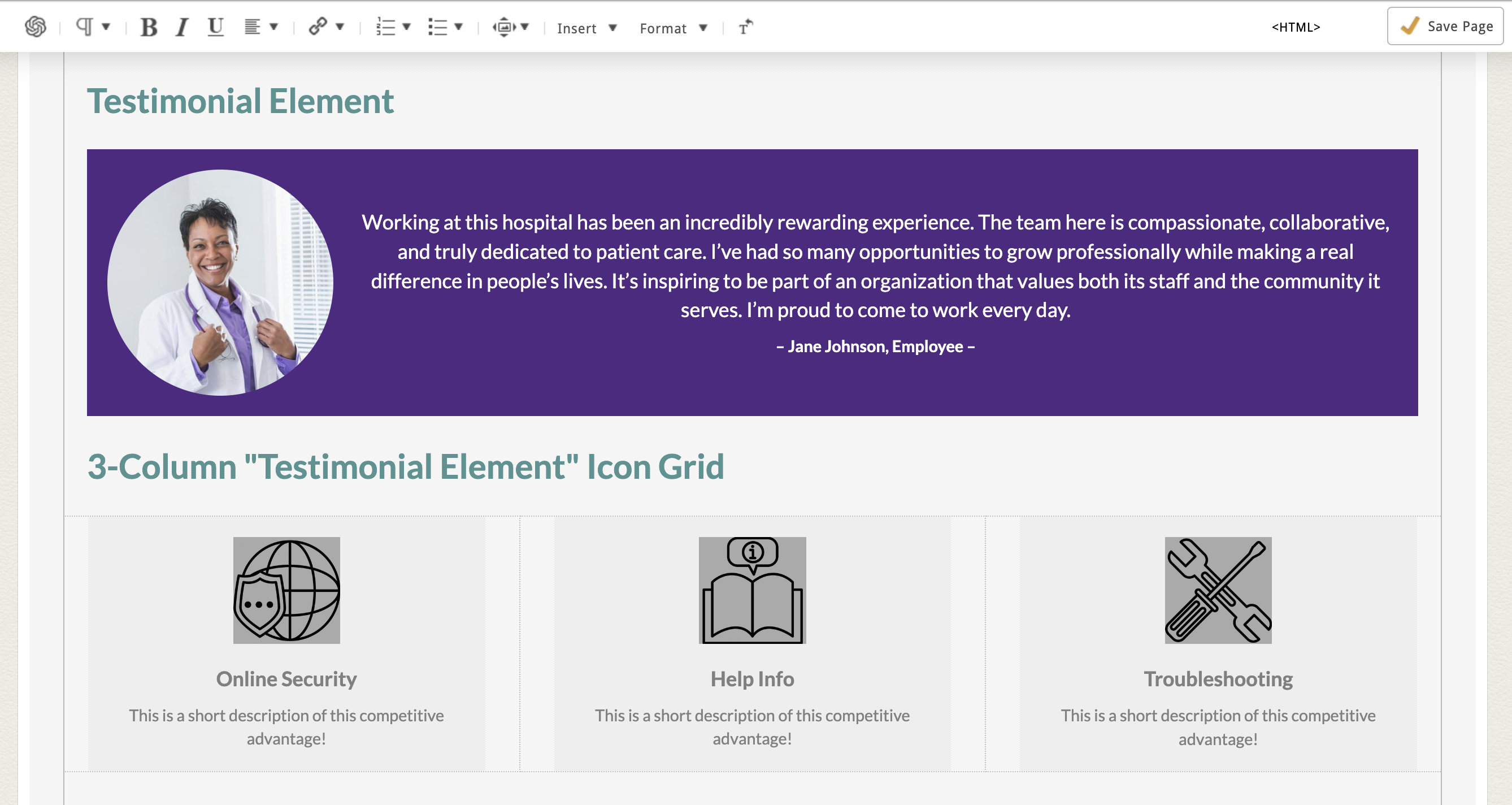Toggle italic formatting
1512x805 pixels.
pyautogui.click(x=182, y=27)
